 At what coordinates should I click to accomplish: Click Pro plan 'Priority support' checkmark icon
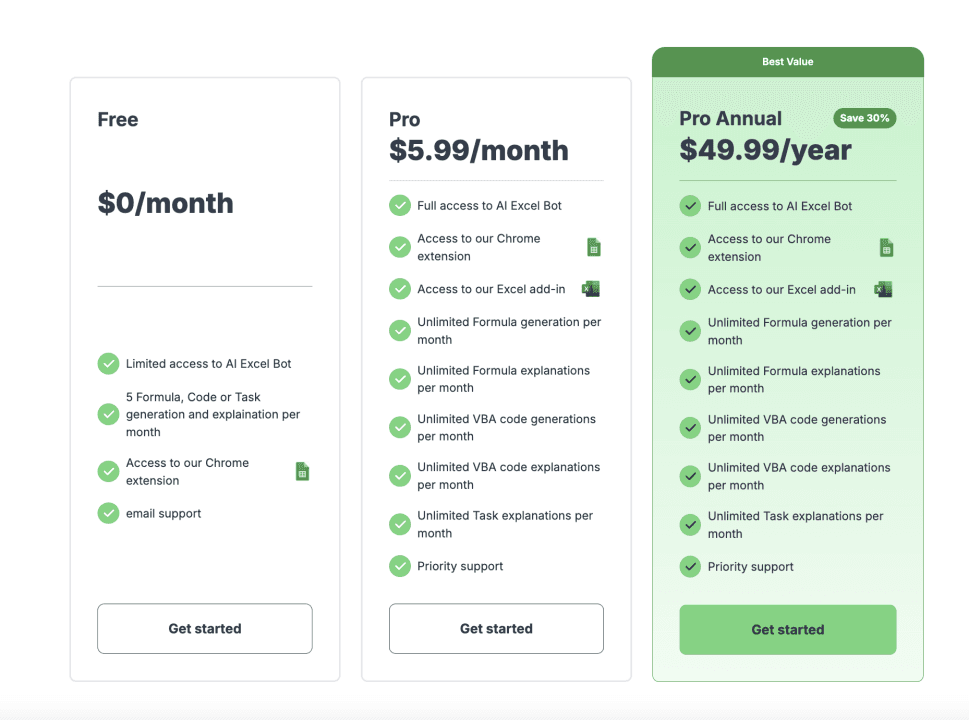pos(400,566)
